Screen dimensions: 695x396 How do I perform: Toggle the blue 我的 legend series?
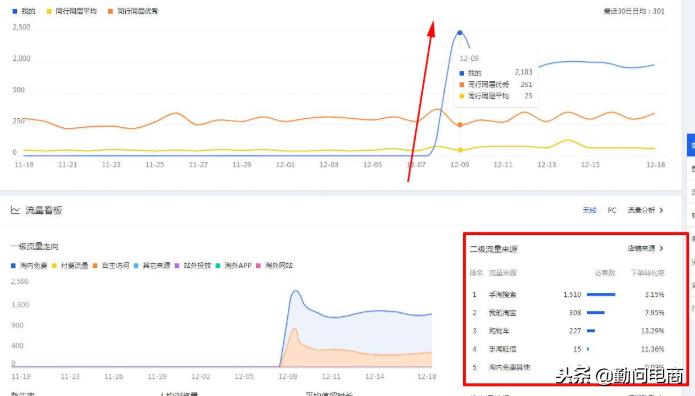(23, 11)
